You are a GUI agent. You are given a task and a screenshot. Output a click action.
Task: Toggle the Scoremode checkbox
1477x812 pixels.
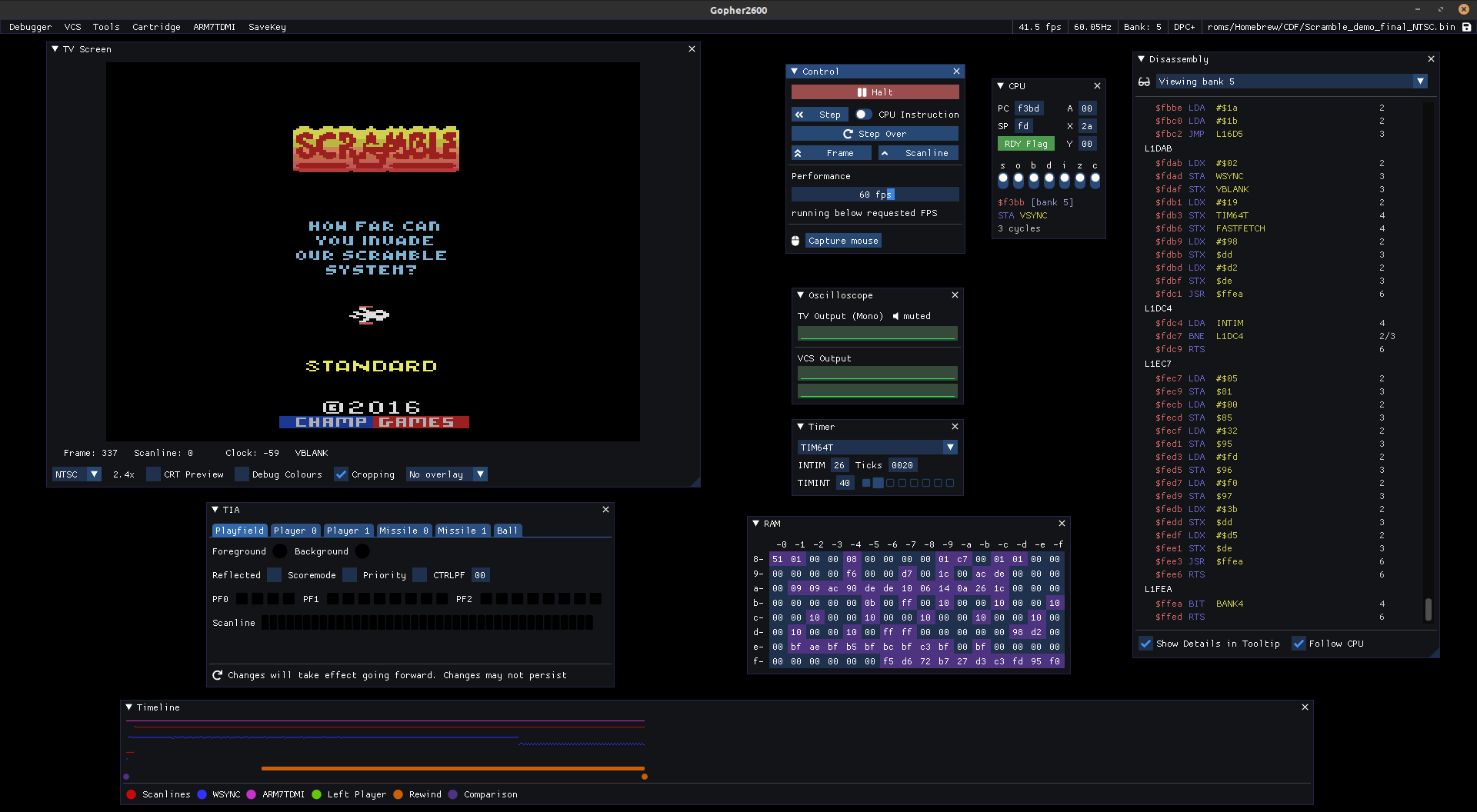349,575
